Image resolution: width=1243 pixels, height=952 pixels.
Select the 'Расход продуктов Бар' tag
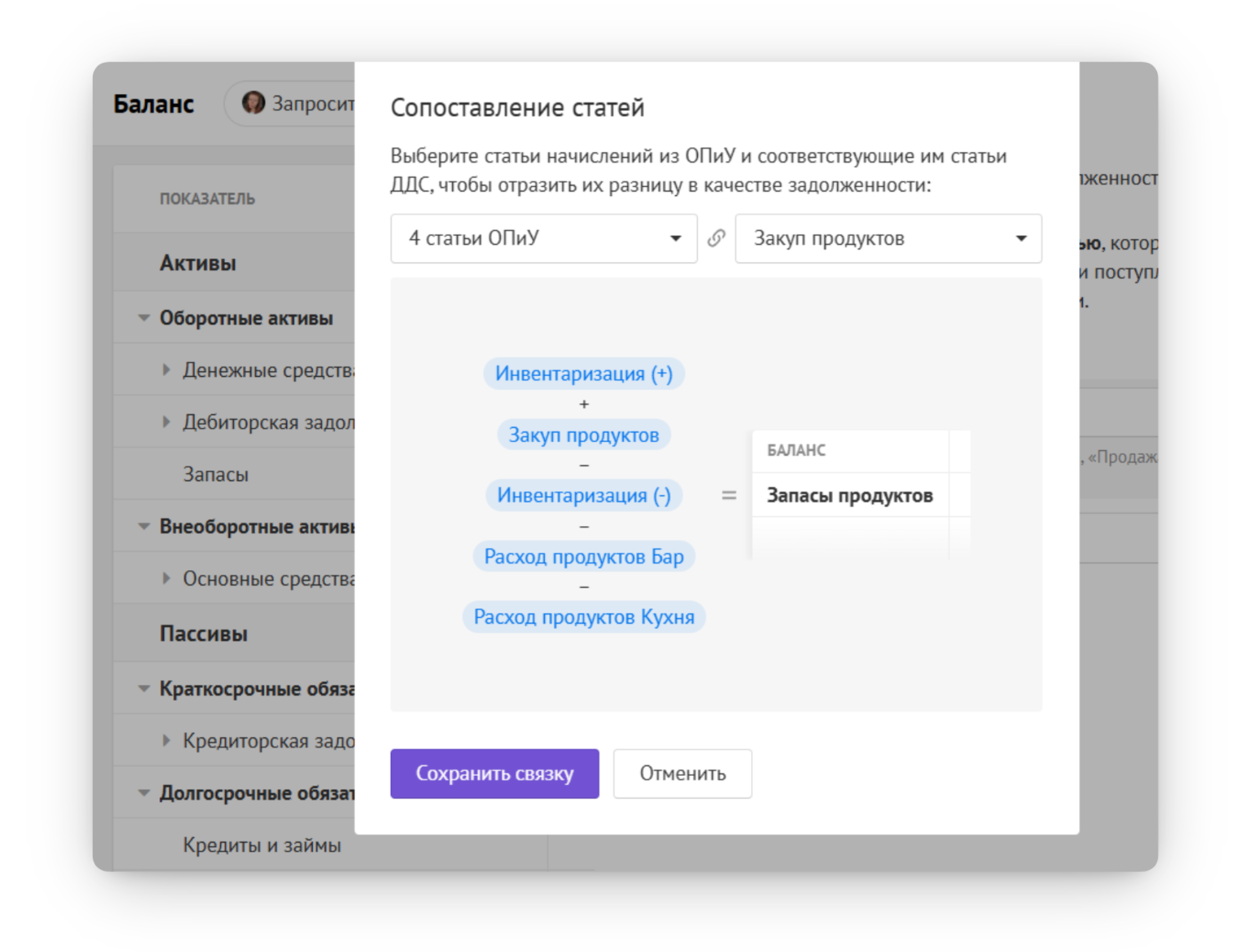coord(584,556)
